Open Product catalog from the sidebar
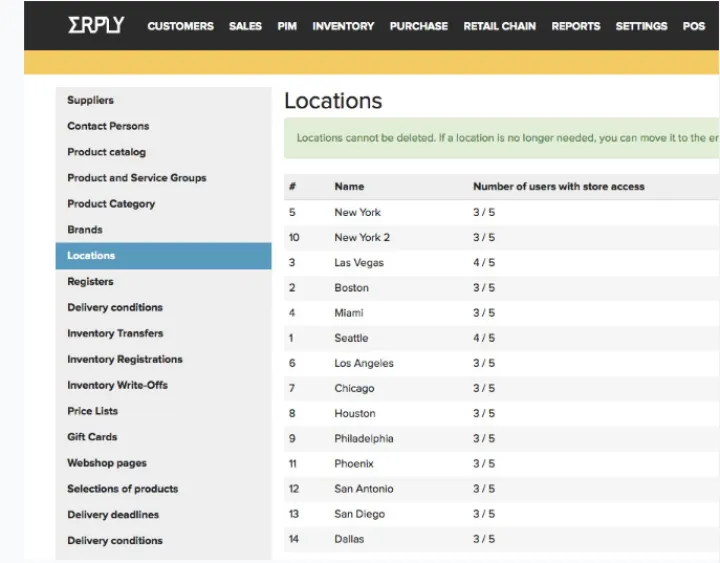 click(x=106, y=152)
